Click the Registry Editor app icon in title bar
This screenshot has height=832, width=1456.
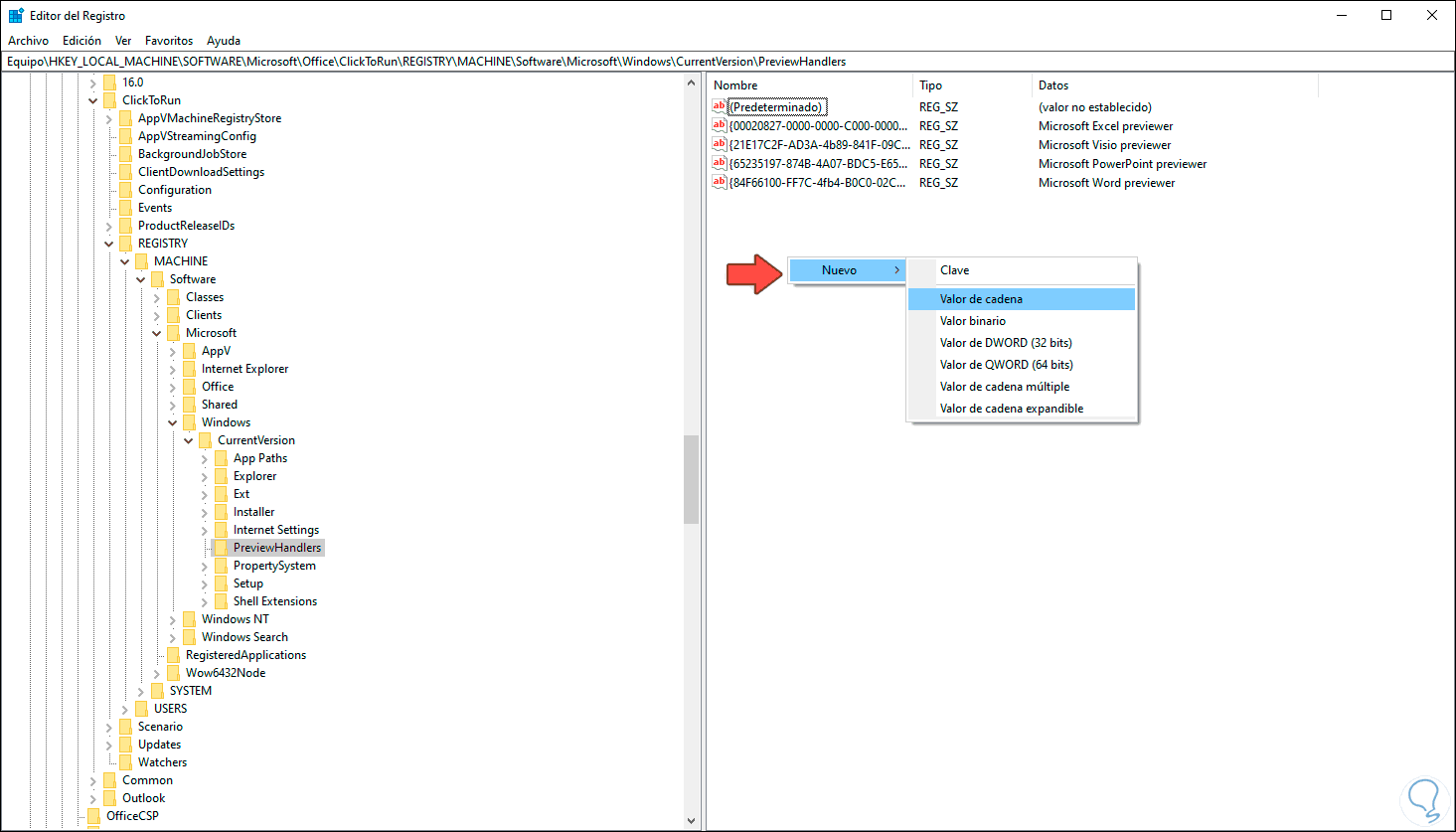16,16
